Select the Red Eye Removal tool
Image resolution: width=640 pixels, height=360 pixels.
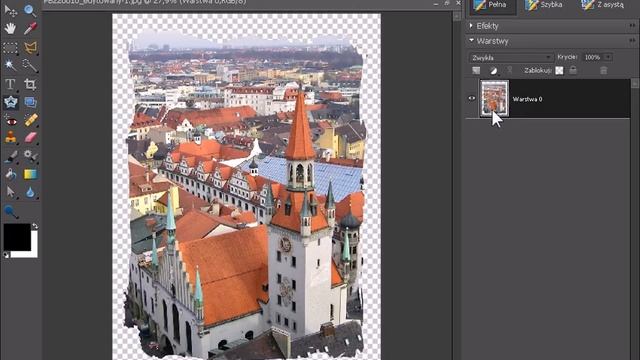pyautogui.click(x=11, y=121)
